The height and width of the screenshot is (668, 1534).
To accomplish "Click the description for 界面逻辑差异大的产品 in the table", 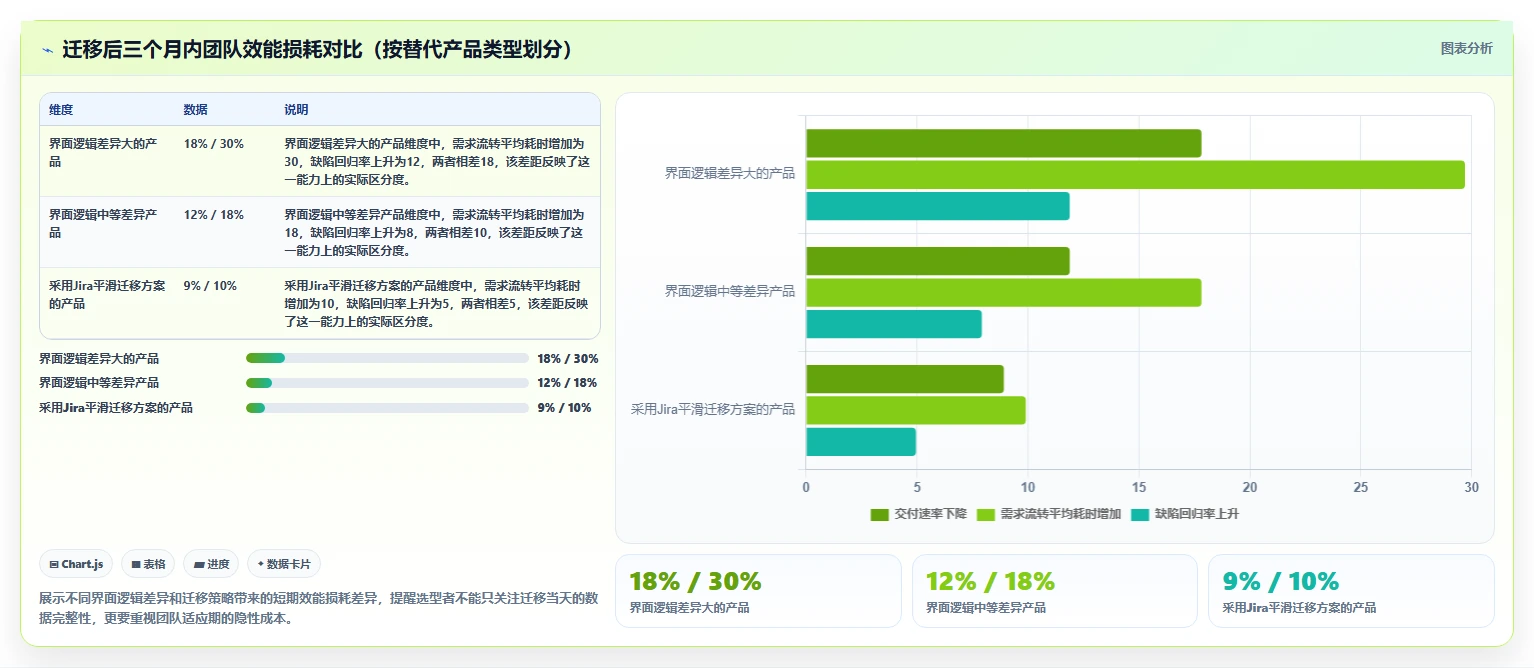I will pyautogui.click(x=437, y=162).
